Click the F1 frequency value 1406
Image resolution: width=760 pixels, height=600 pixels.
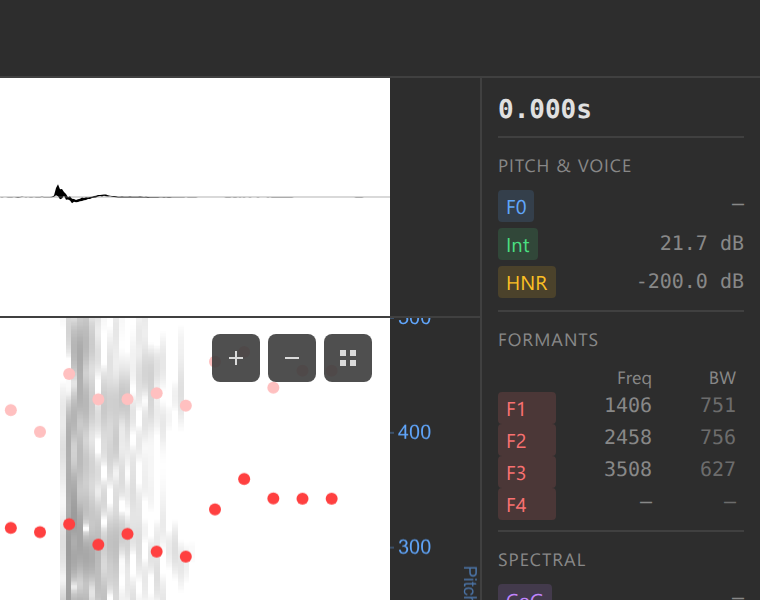pos(628,405)
